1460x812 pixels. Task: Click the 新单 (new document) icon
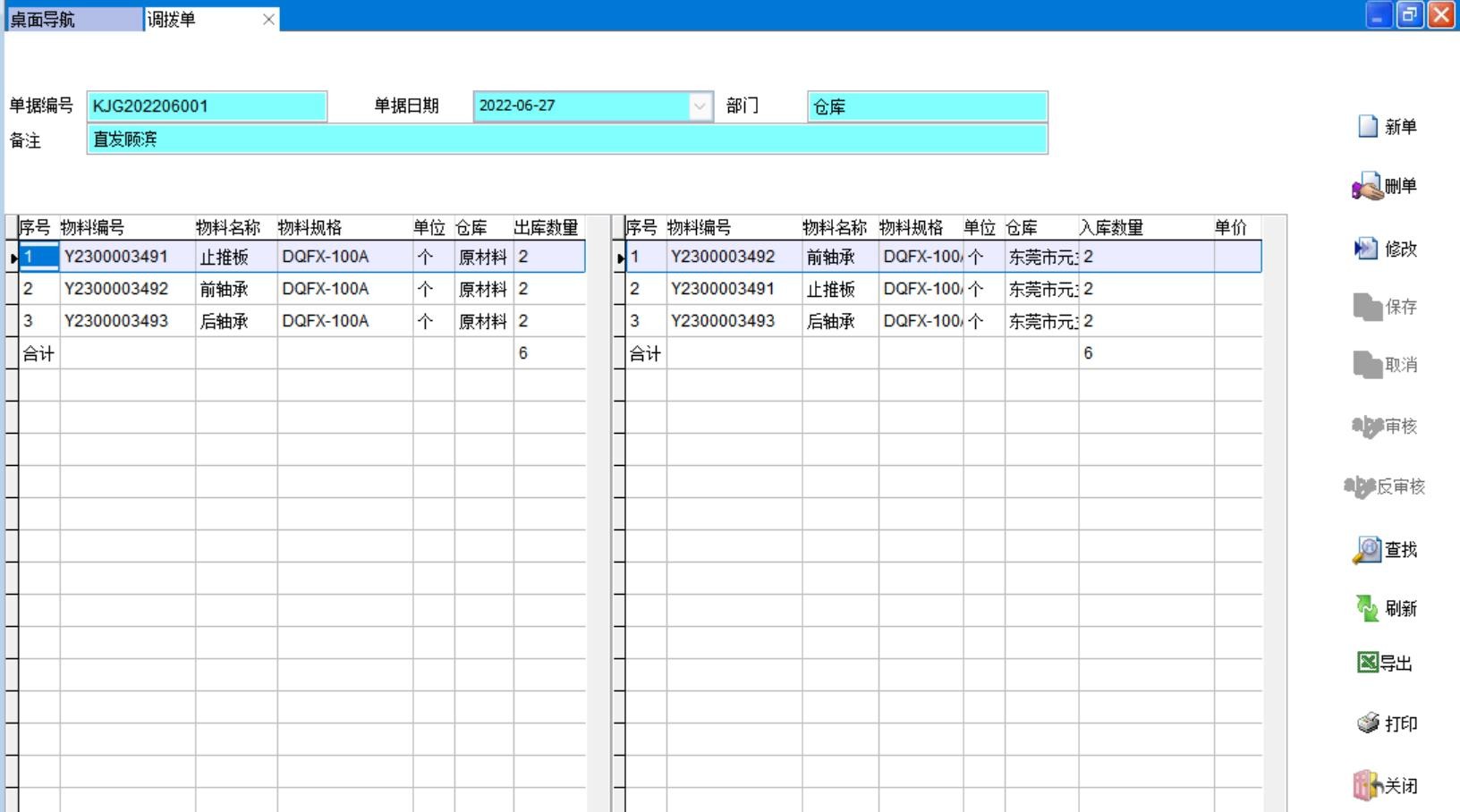tap(1367, 126)
